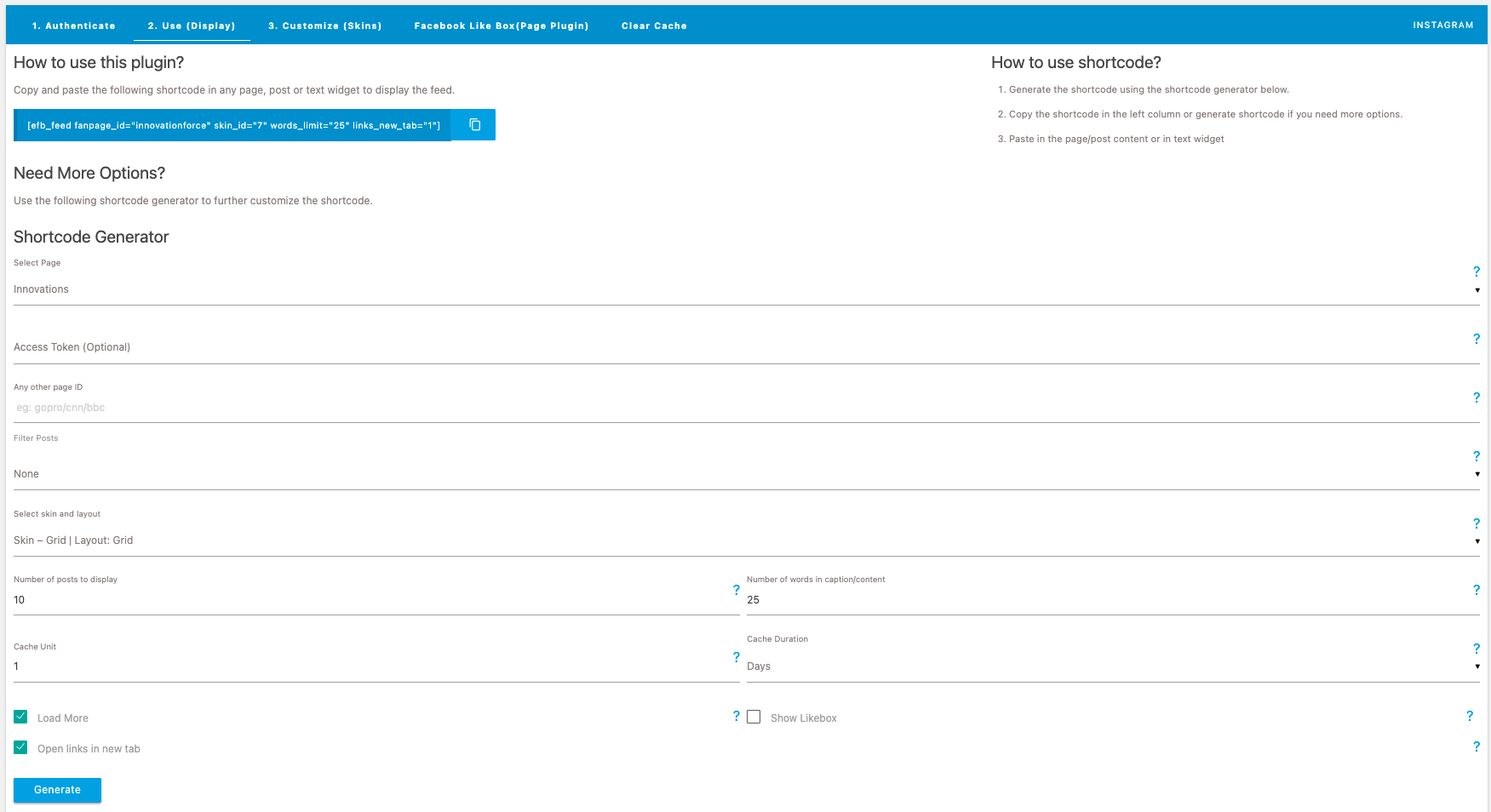Open the Select Page dropdown showing Innovations
The image size is (1491, 812).
tap(745, 289)
